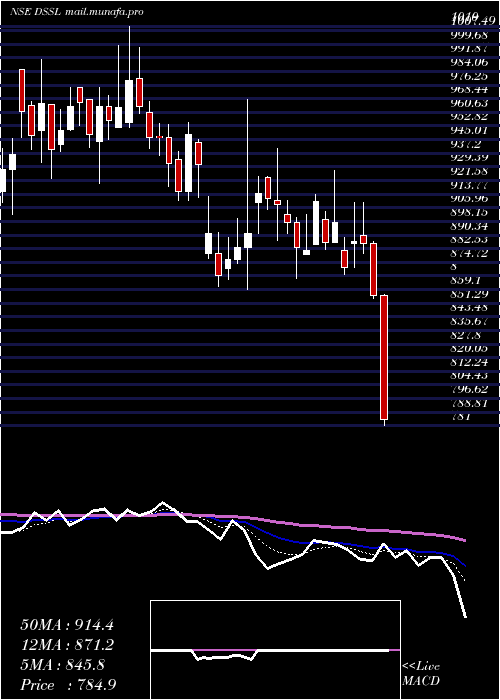
Task: Select the 898.15 price axis label
Action: [x=470, y=212]
